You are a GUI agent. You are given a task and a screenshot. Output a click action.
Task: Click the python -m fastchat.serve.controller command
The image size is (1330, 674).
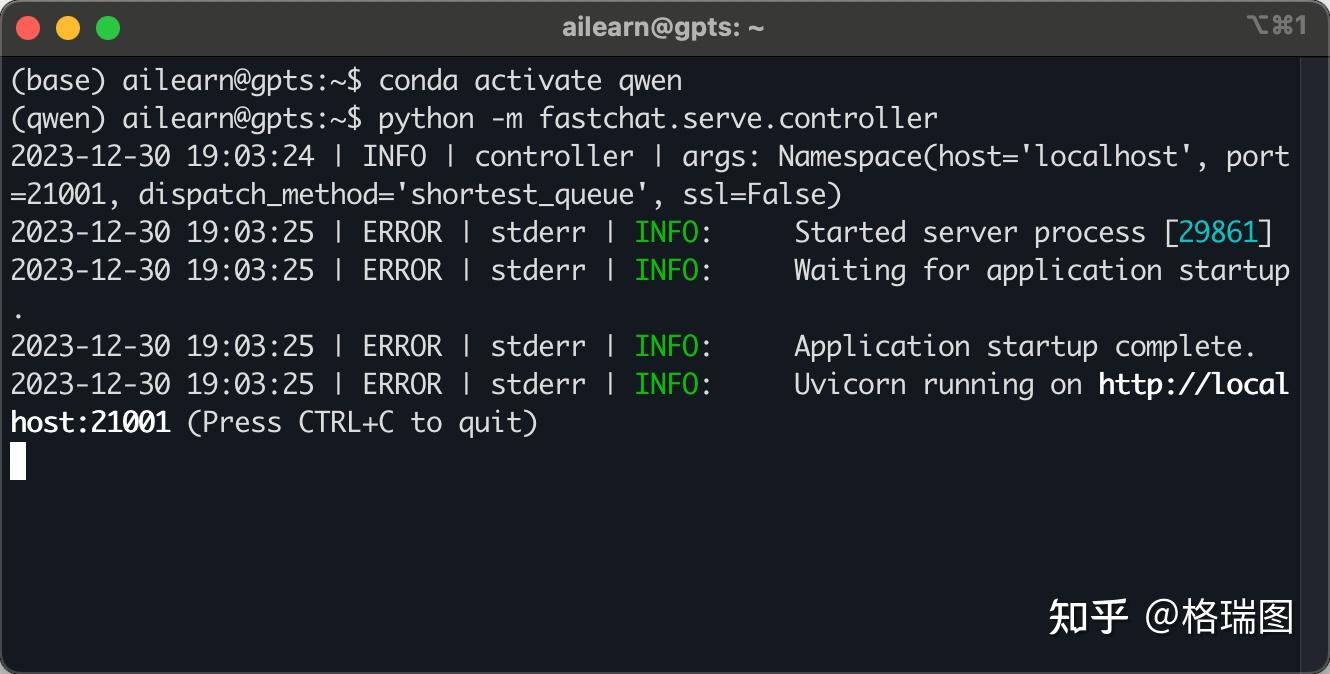[658, 119]
